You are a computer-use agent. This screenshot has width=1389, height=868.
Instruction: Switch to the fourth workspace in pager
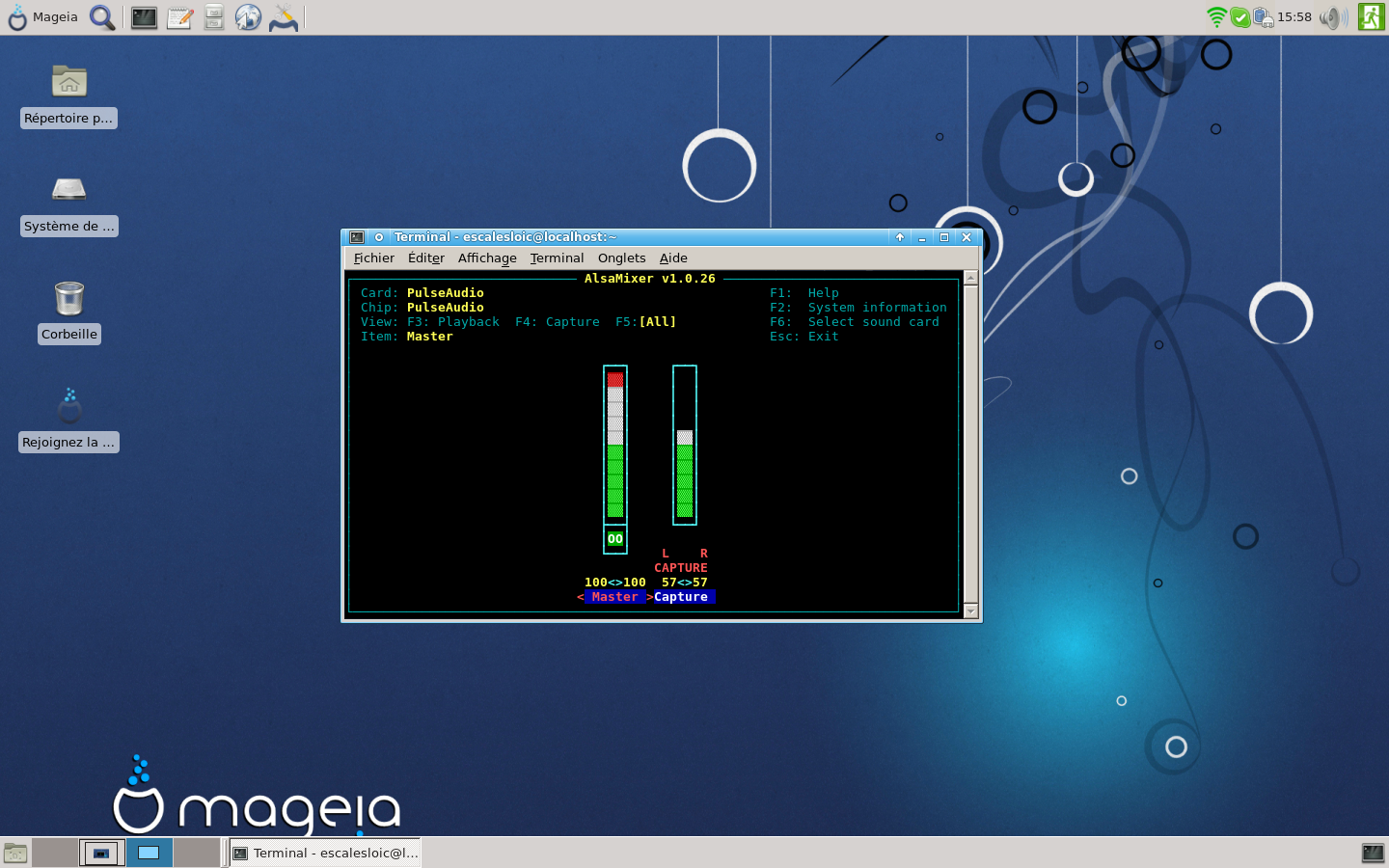(x=197, y=853)
